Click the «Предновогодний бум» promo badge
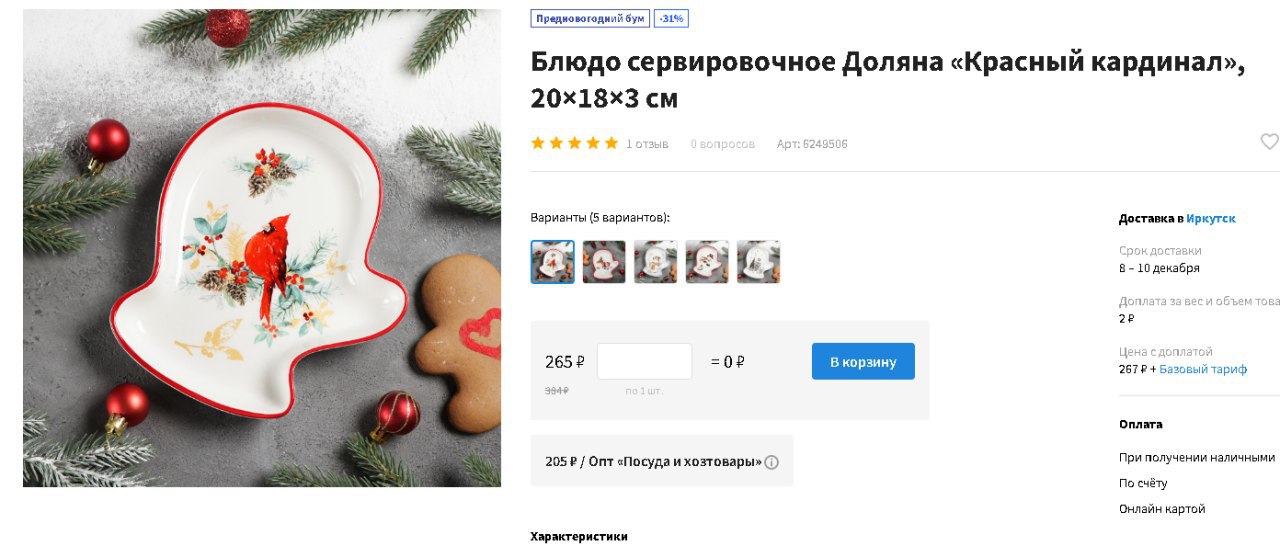The image size is (1280, 546). pos(590,19)
